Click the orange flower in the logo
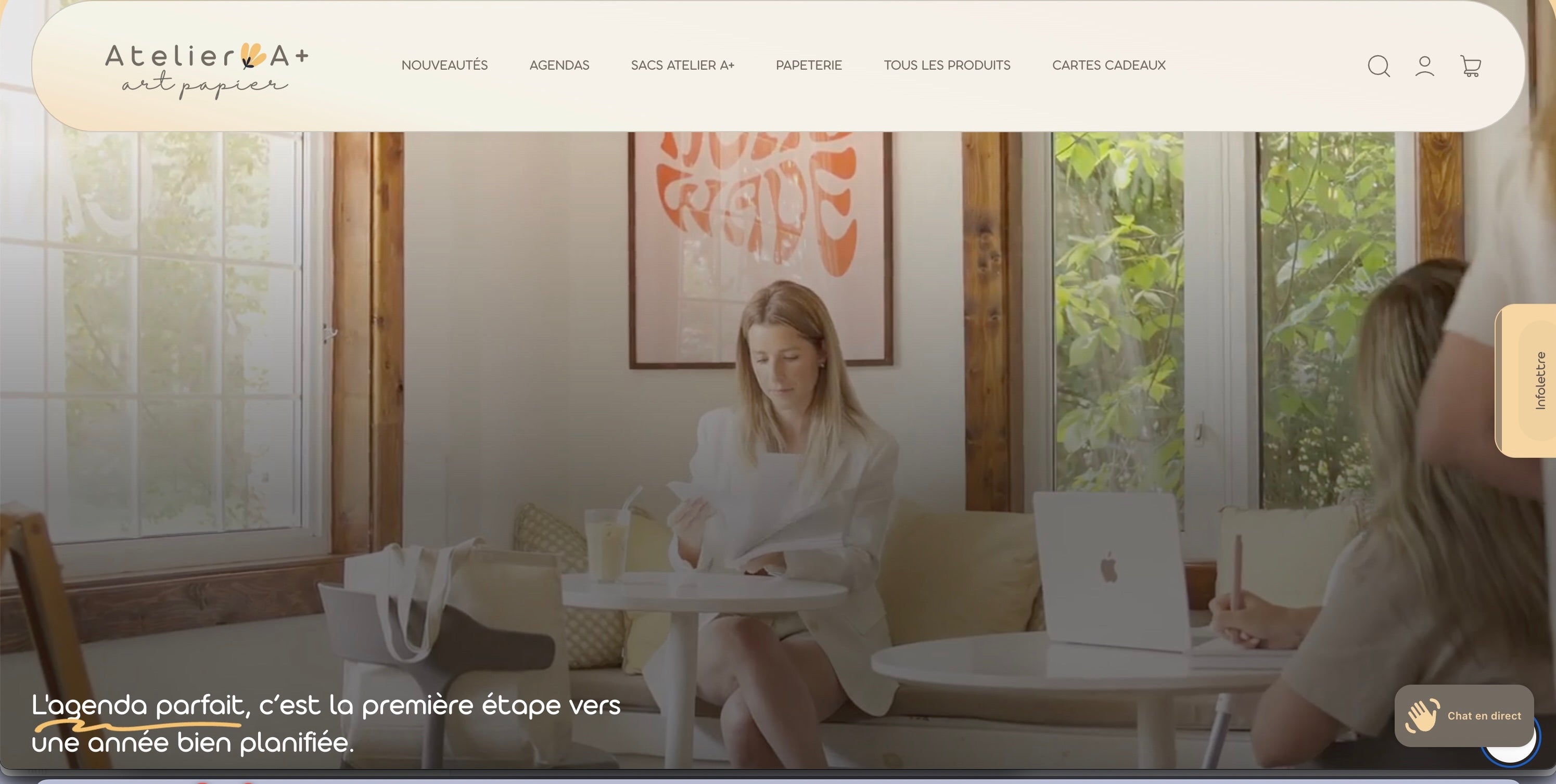1556x784 pixels. (x=252, y=54)
